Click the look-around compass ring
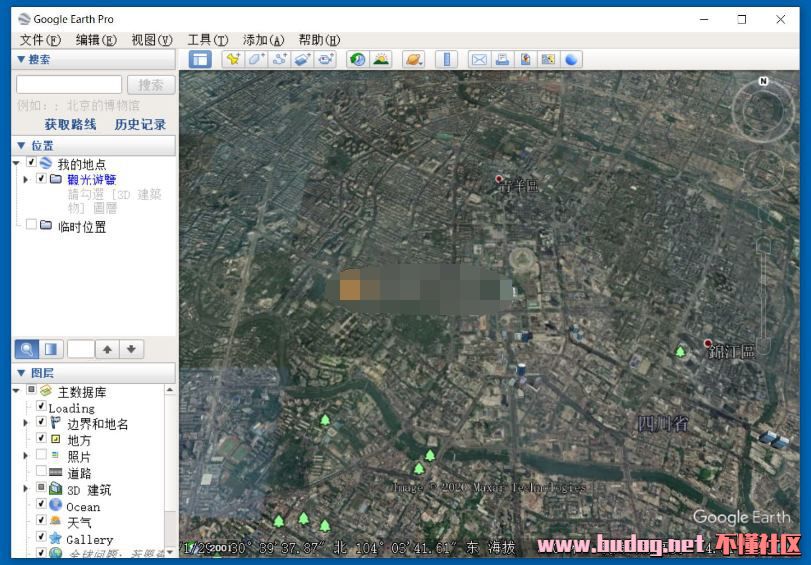This screenshot has width=811, height=565. tap(763, 111)
